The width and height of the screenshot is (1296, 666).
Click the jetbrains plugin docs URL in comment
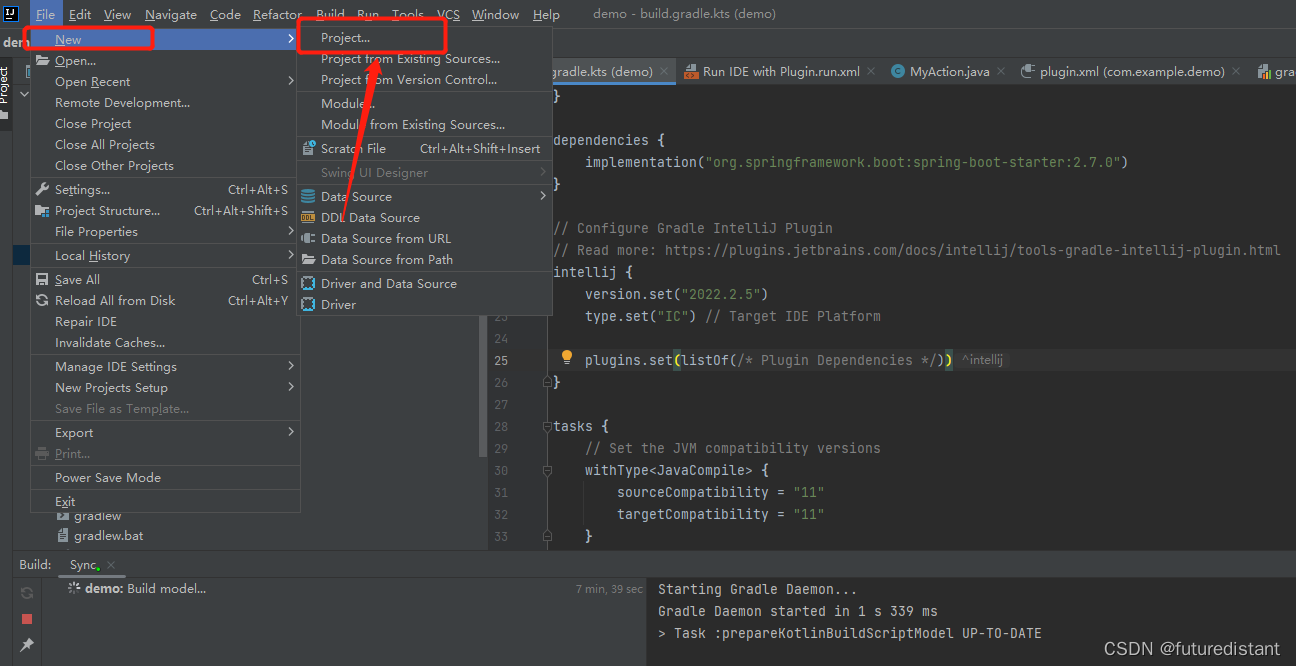pyautogui.click(x=972, y=250)
